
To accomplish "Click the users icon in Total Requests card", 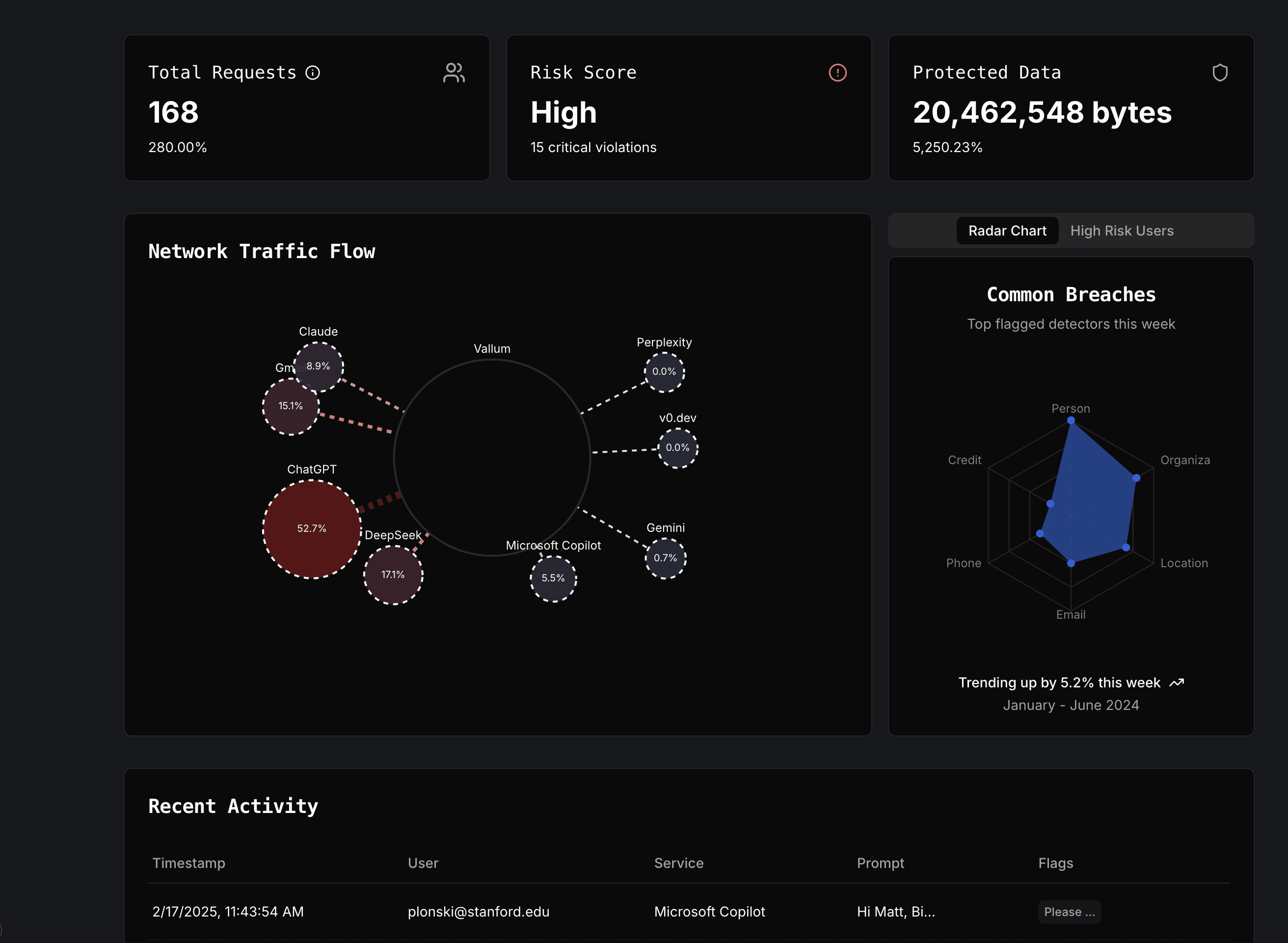I will (x=454, y=73).
